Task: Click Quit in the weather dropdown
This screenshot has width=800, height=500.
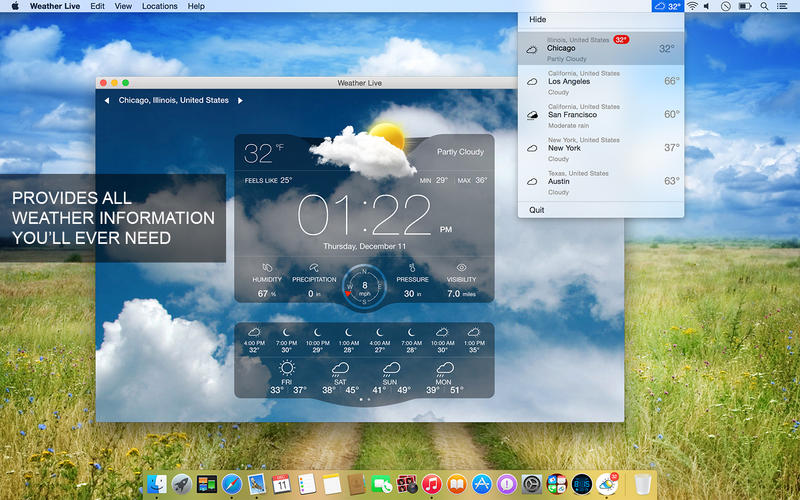Action: coord(537,210)
